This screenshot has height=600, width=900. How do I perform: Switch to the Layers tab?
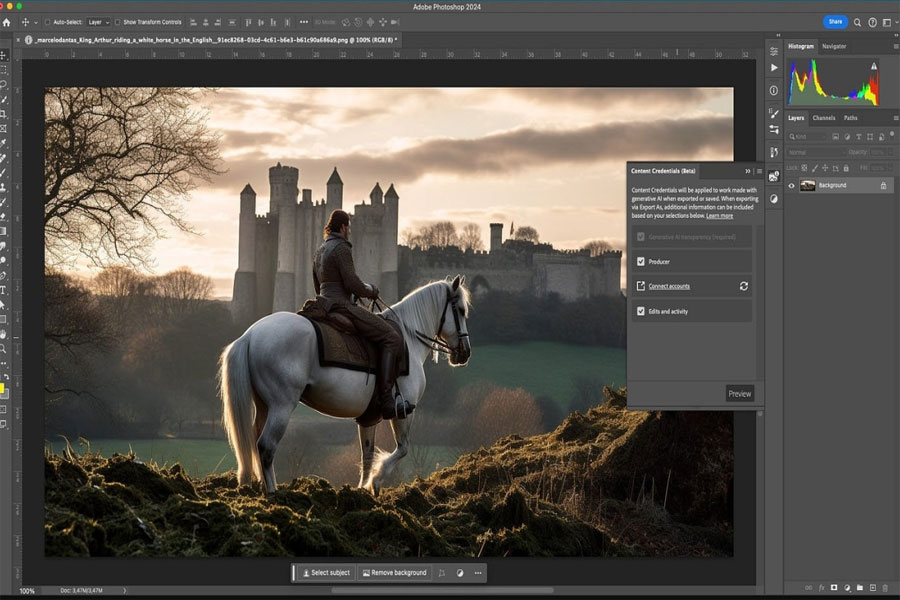(x=796, y=118)
